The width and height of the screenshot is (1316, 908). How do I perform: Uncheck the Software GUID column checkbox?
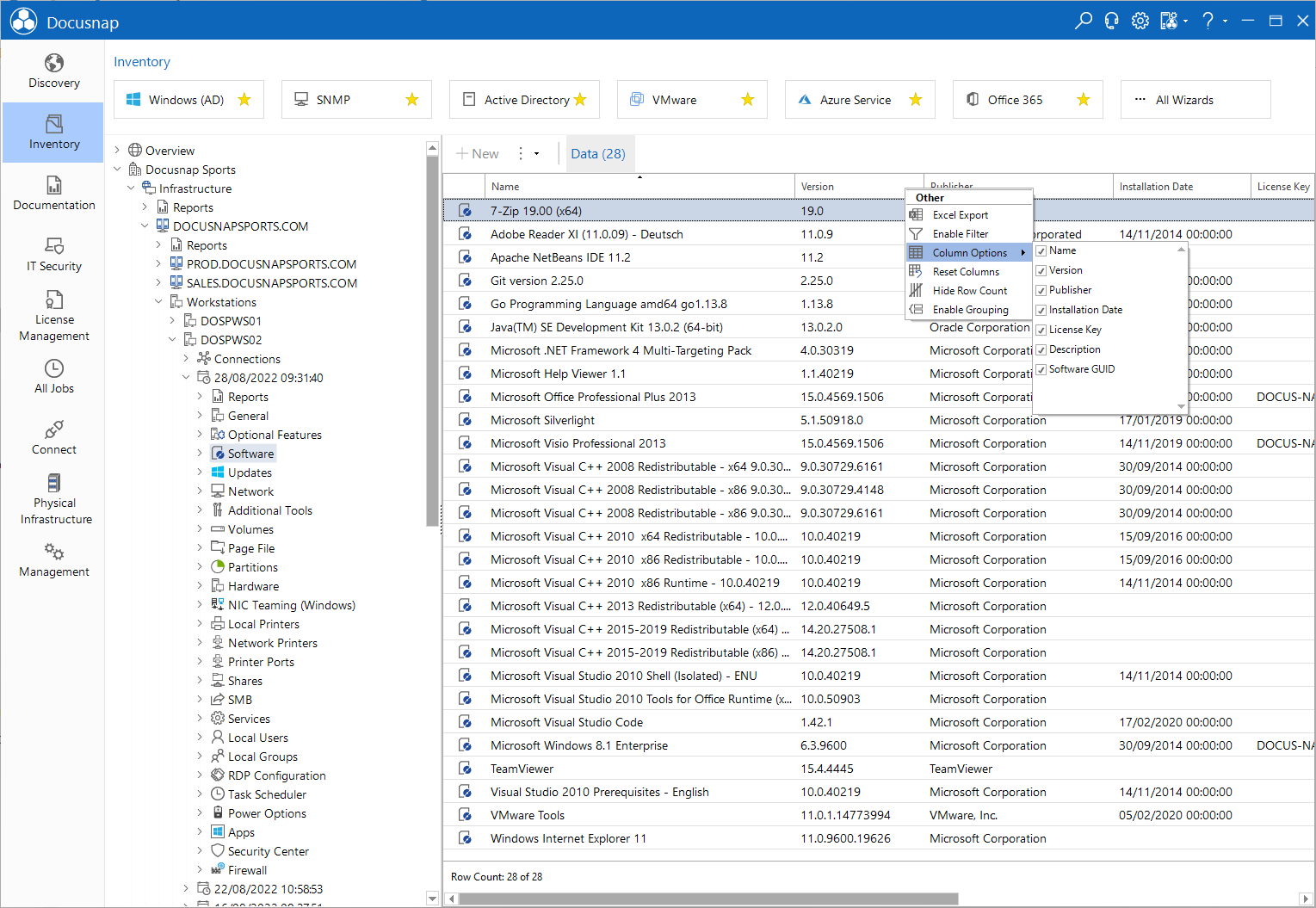[1041, 370]
